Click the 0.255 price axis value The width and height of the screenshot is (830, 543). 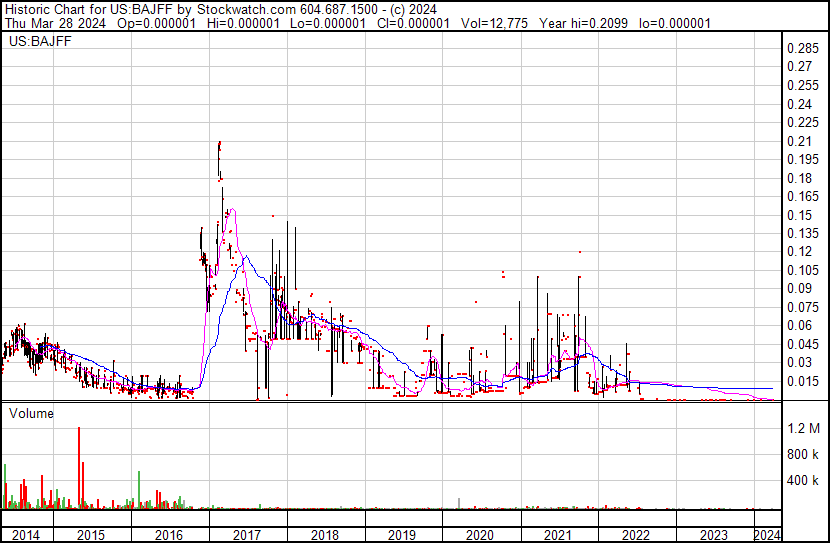(803, 85)
